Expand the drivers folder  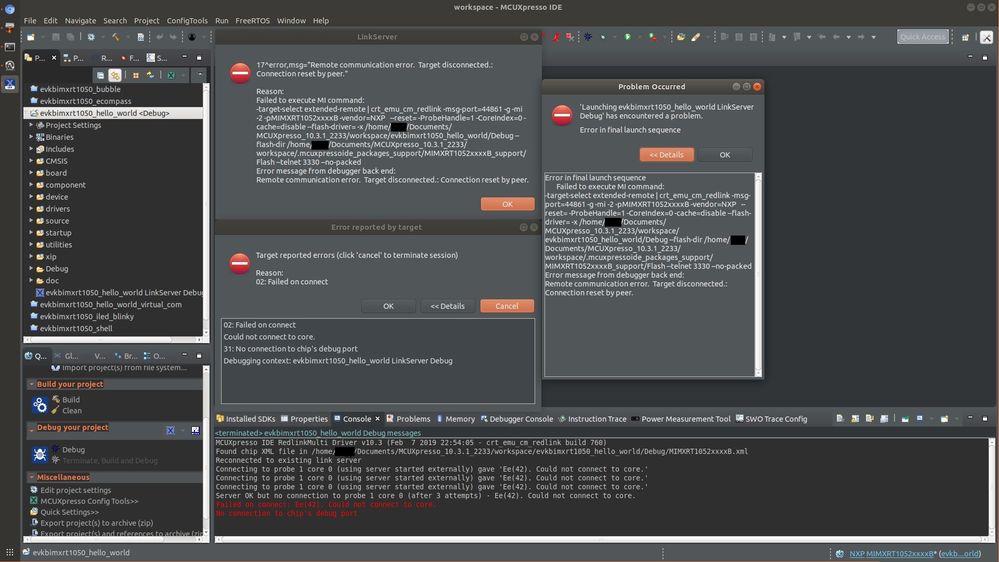pos(31,208)
